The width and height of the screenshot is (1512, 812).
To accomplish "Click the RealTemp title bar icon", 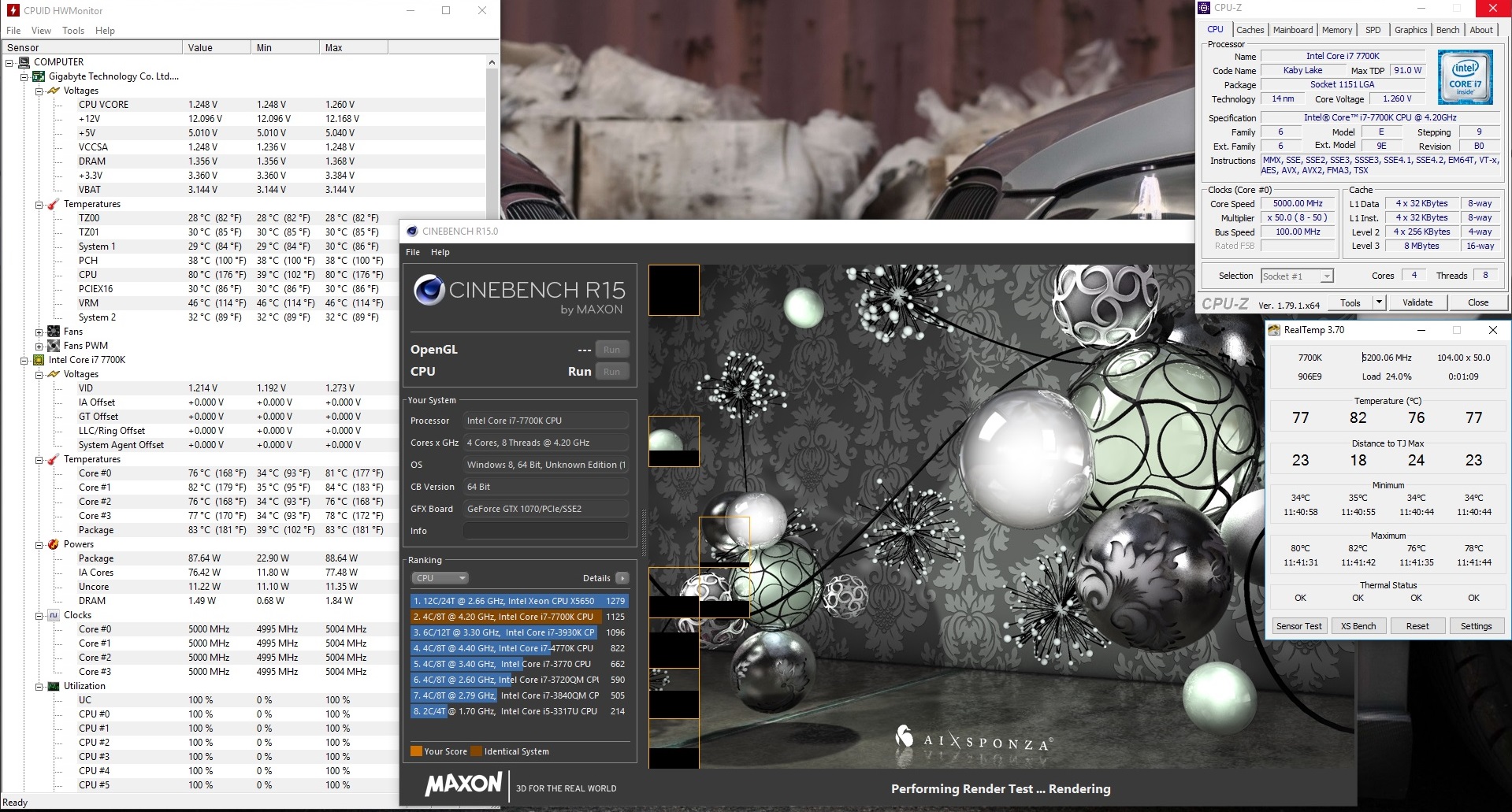I will [x=1274, y=330].
